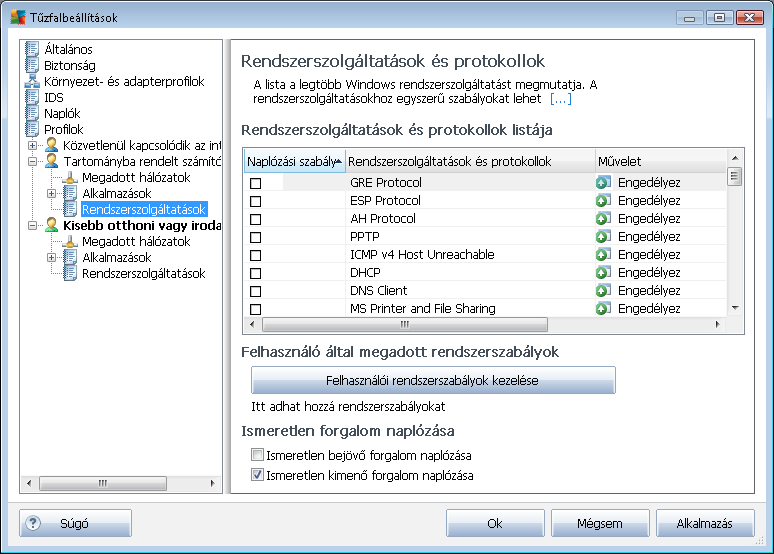Select Rendszerszolgáltatások under Kisebb otthoni profile
774x554 pixels.
click(143, 274)
